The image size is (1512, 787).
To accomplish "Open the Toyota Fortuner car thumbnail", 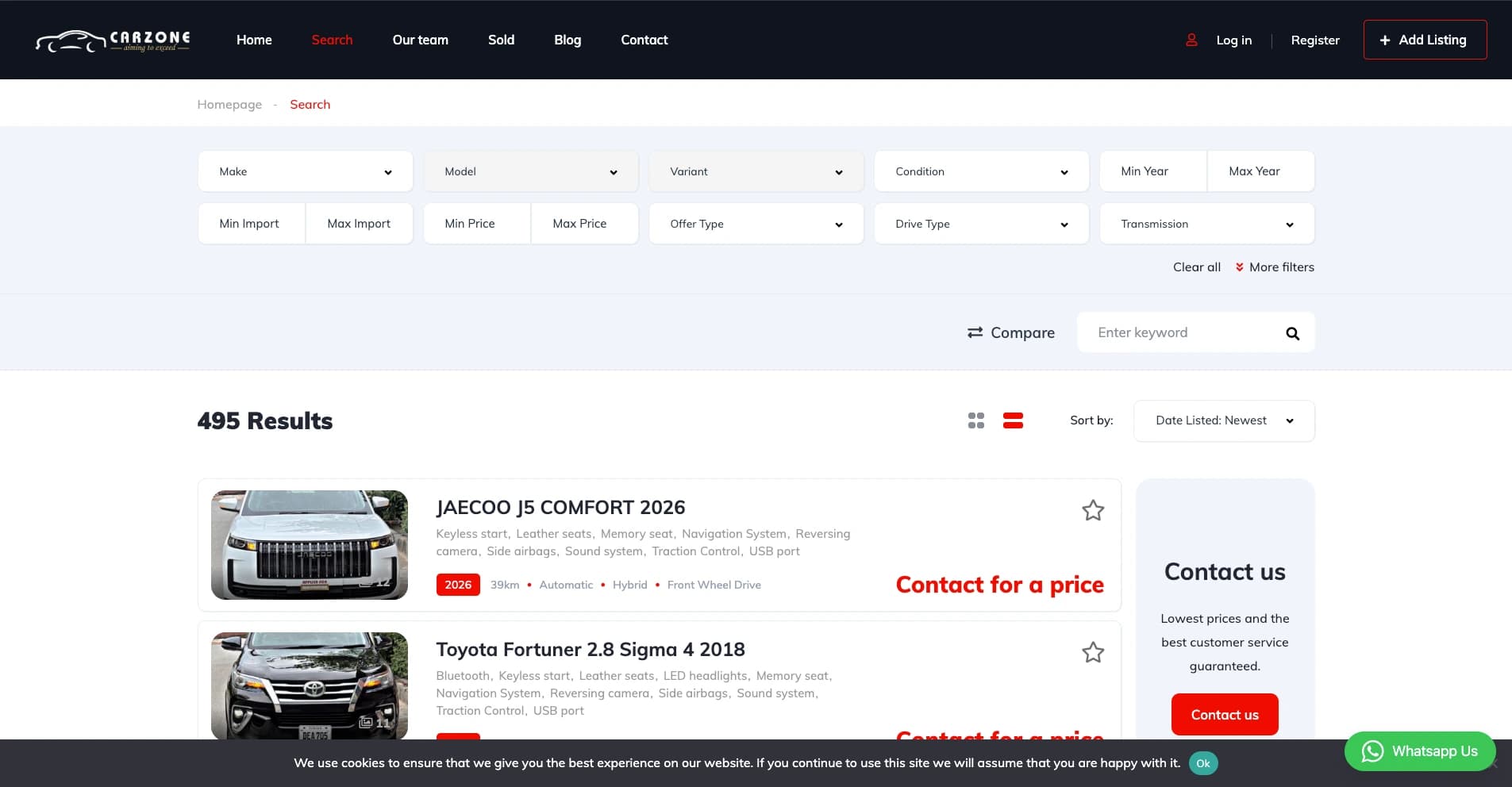I will click(310, 686).
